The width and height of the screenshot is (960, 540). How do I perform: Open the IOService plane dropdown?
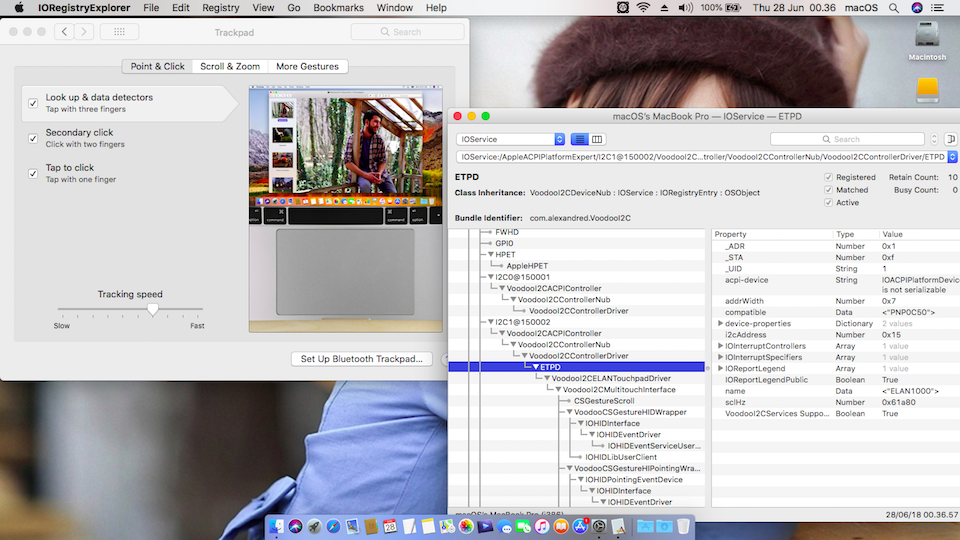[x=510, y=139]
